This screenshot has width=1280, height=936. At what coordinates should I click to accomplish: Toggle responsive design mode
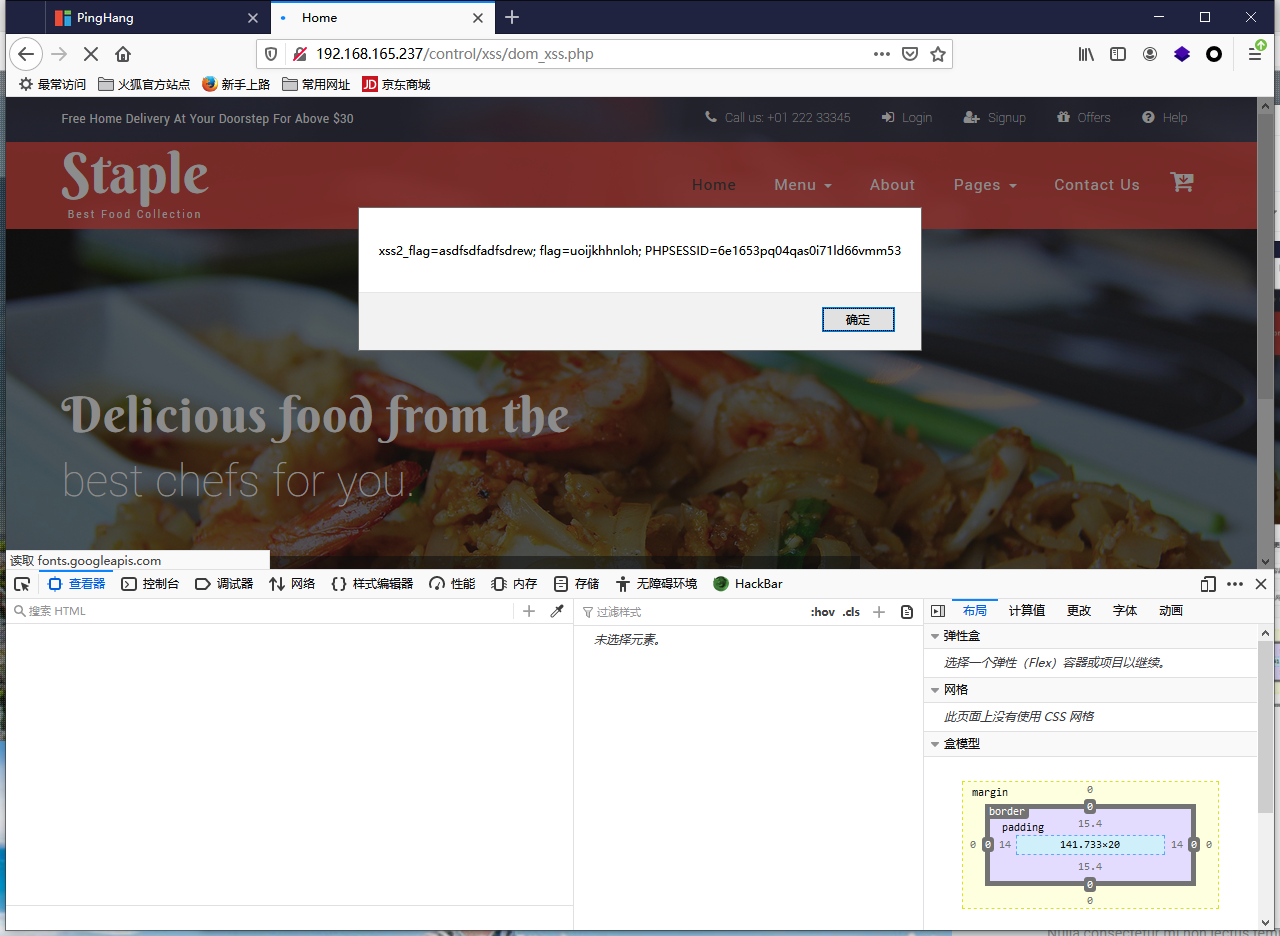[1209, 584]
